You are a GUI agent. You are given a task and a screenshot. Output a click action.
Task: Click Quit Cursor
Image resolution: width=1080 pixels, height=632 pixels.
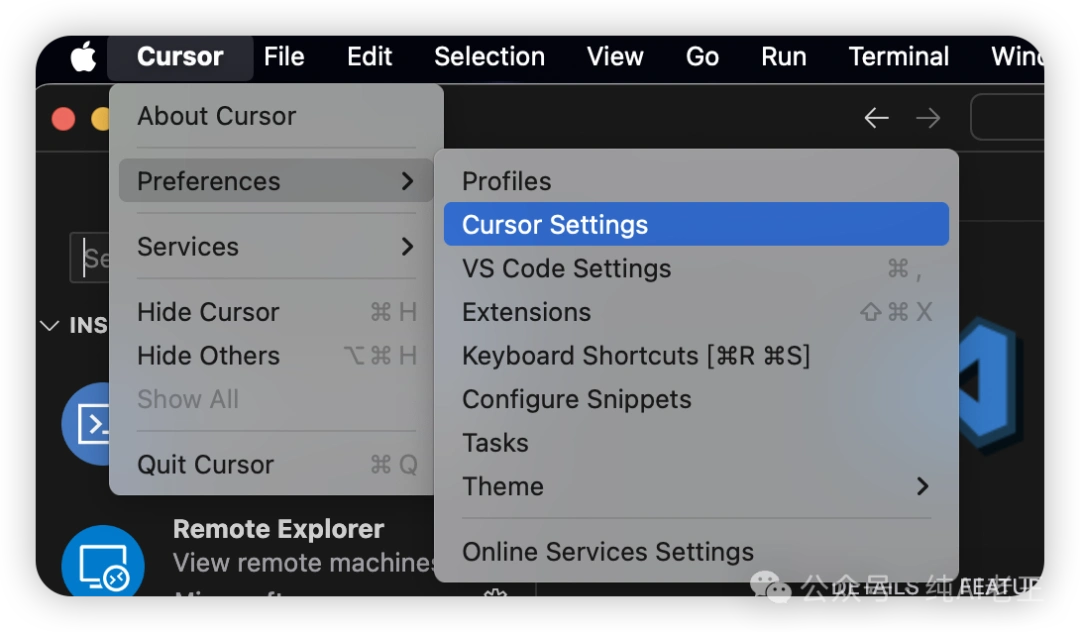coord(205,465)
